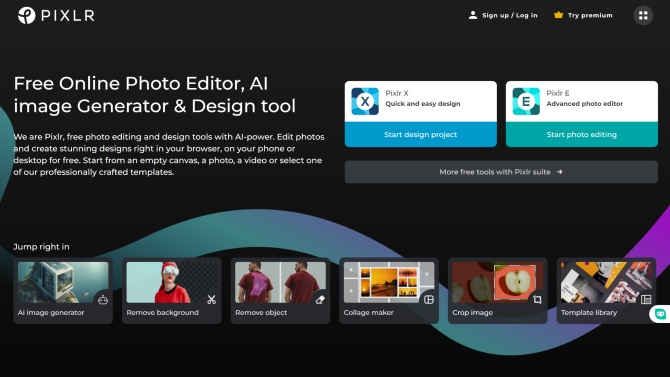Click the crop icon on Crop image card
This screenshot has height=377, width=670.
(537, 300)
